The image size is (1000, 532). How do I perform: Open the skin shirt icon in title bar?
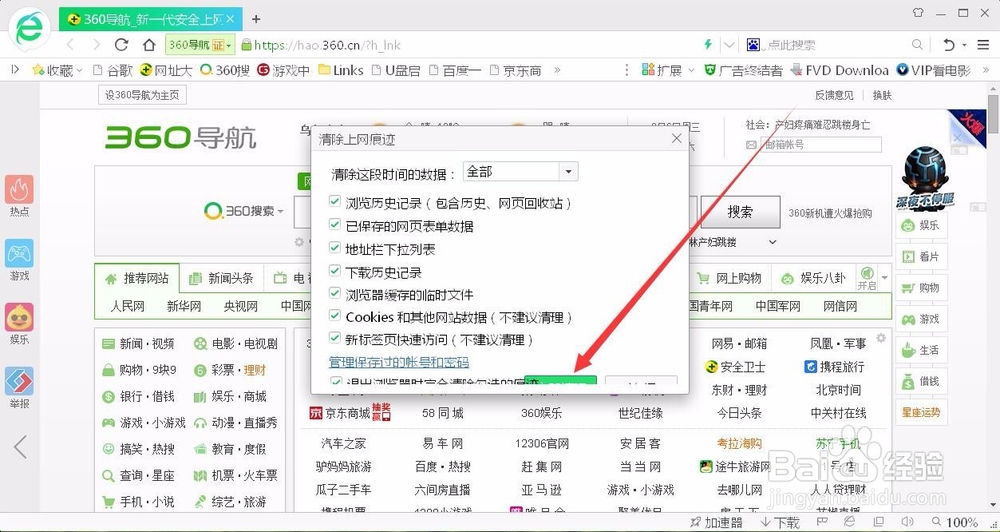(x=919, y=12)
